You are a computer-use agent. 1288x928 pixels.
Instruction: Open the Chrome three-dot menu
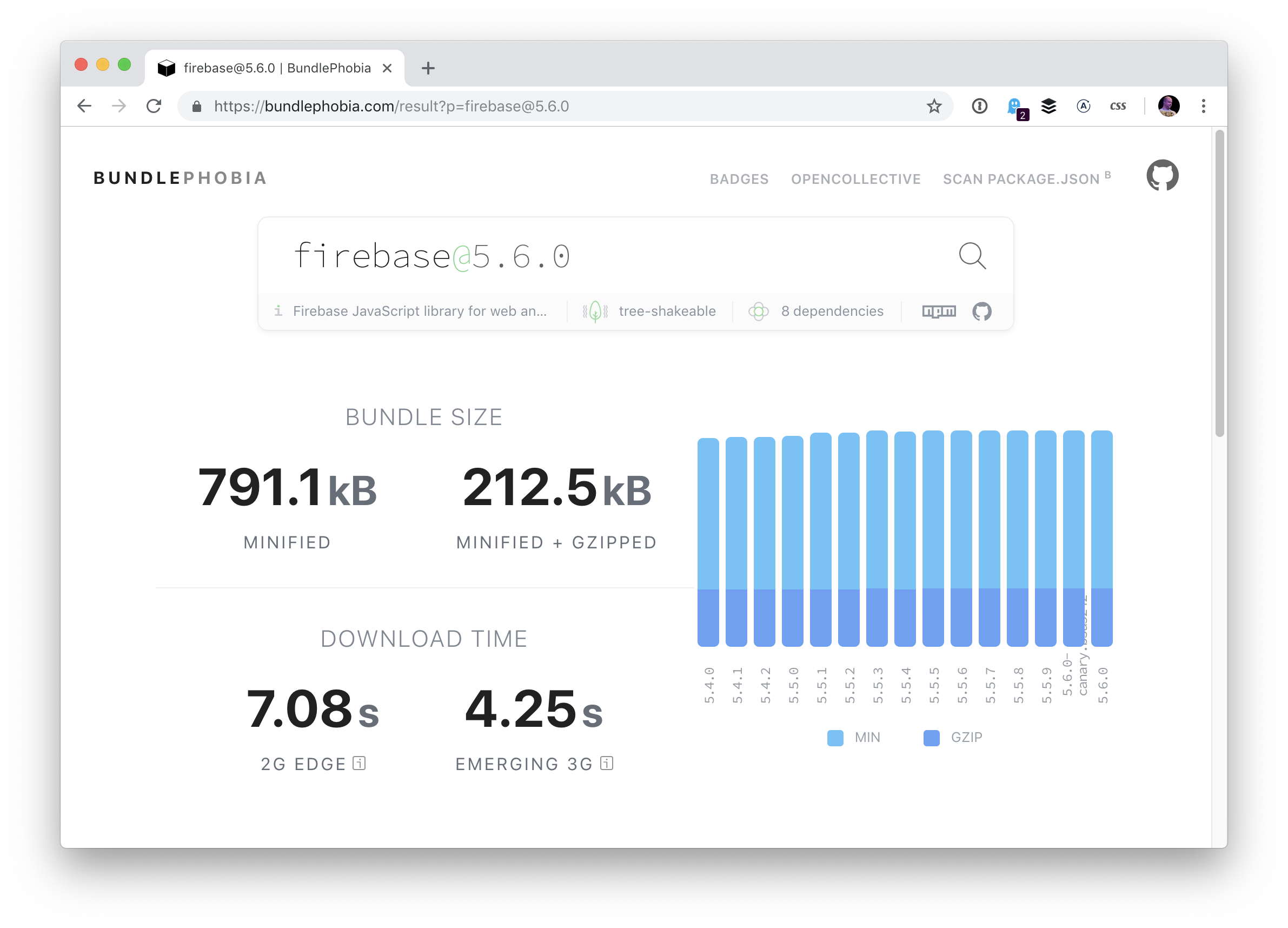click(1204, 106)
